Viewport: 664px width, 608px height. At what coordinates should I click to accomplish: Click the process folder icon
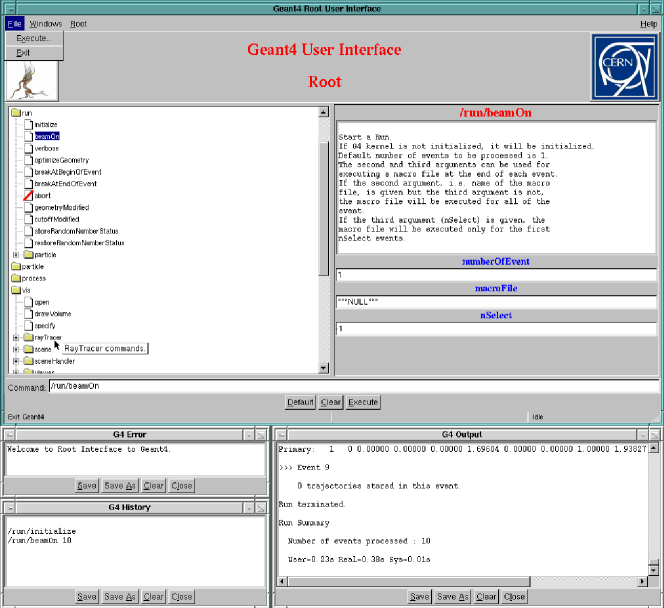pyautogui.click(x=16, y=278)
